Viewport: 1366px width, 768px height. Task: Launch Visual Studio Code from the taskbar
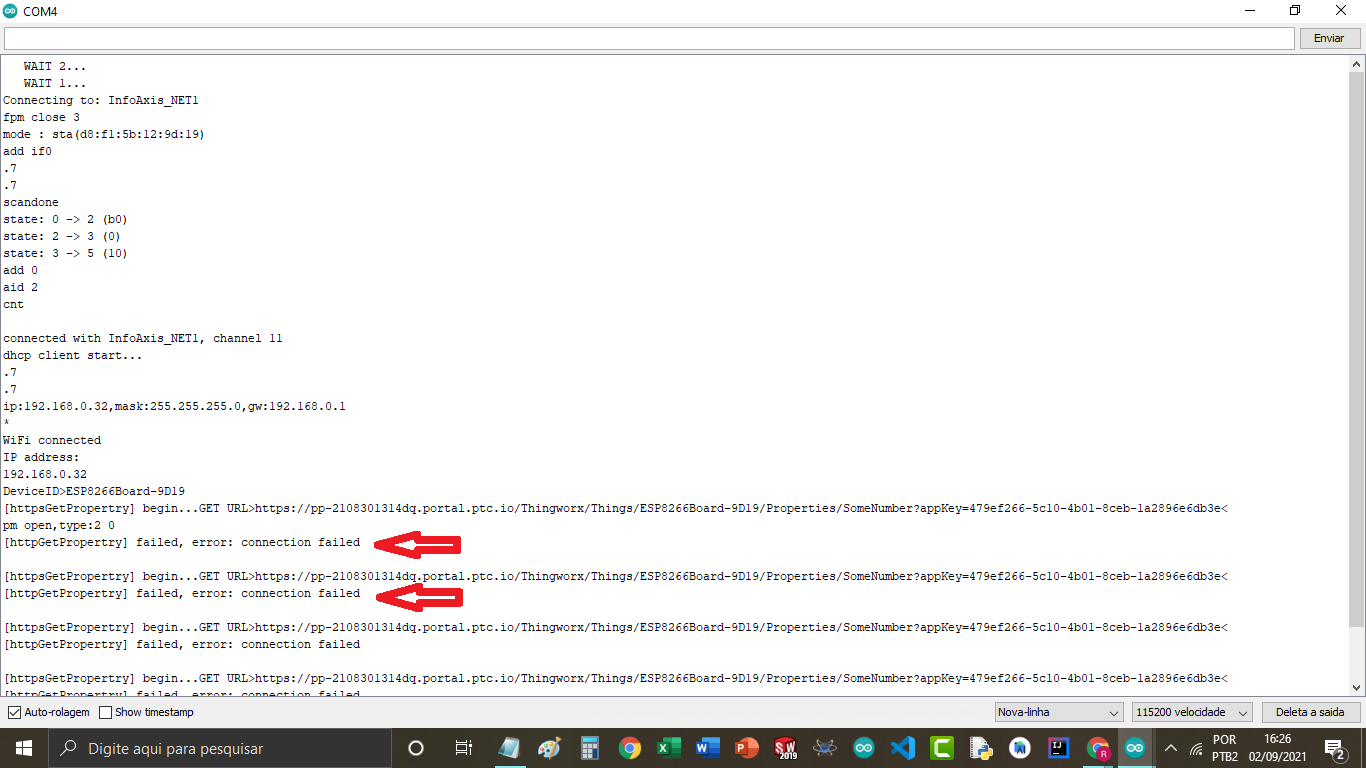click(902, 747)
